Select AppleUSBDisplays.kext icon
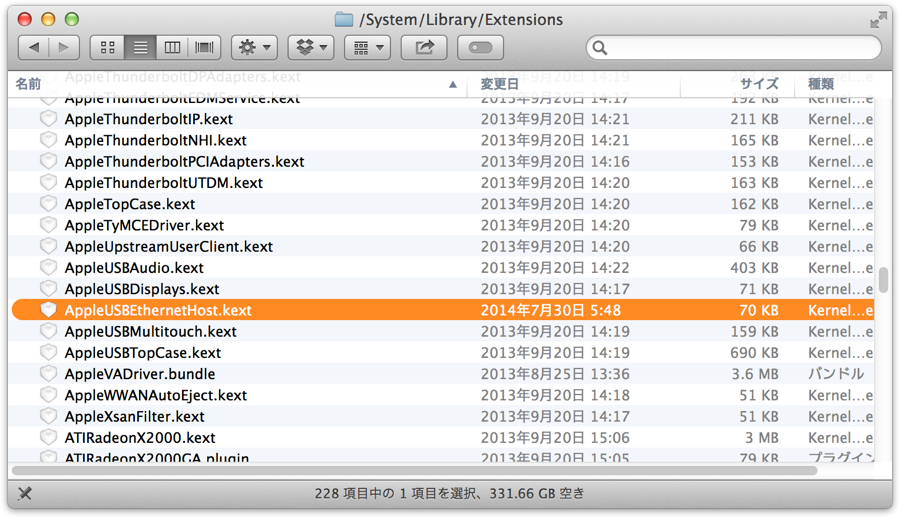The image size is (900, 518). pyautogui.click(x=48, y=289)
